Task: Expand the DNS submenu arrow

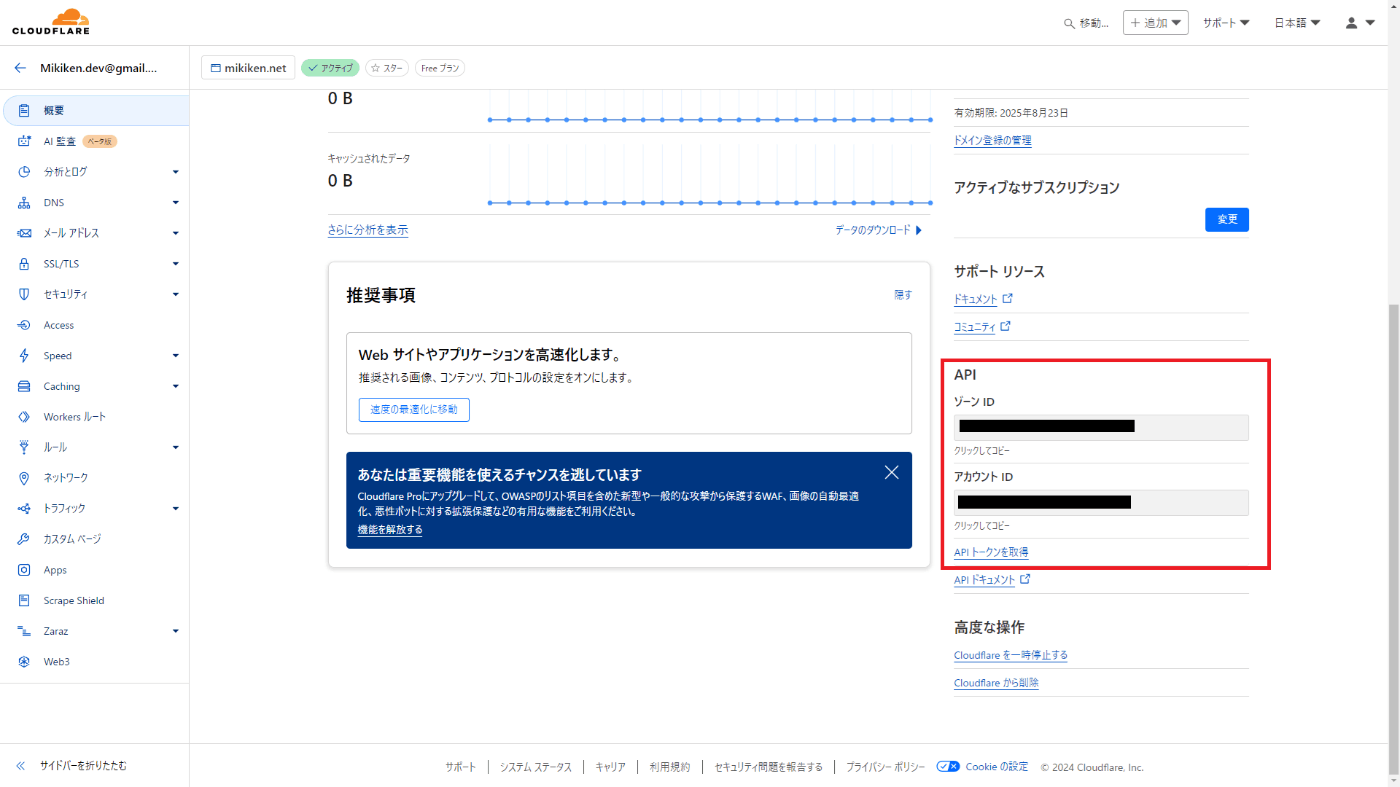Action: click(x=176, y=203)
